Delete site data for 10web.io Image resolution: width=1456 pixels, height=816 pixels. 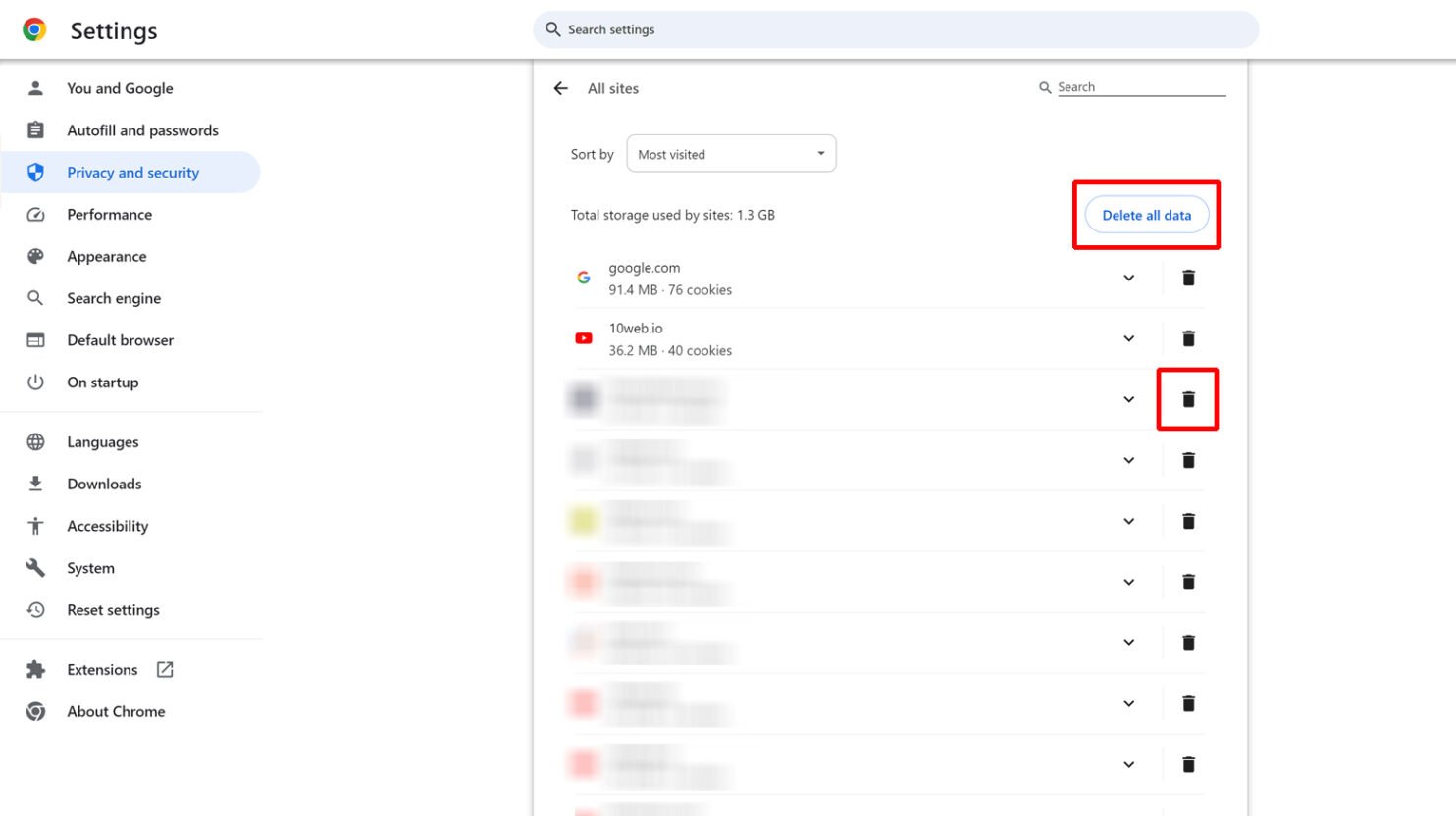(1188, 339)
